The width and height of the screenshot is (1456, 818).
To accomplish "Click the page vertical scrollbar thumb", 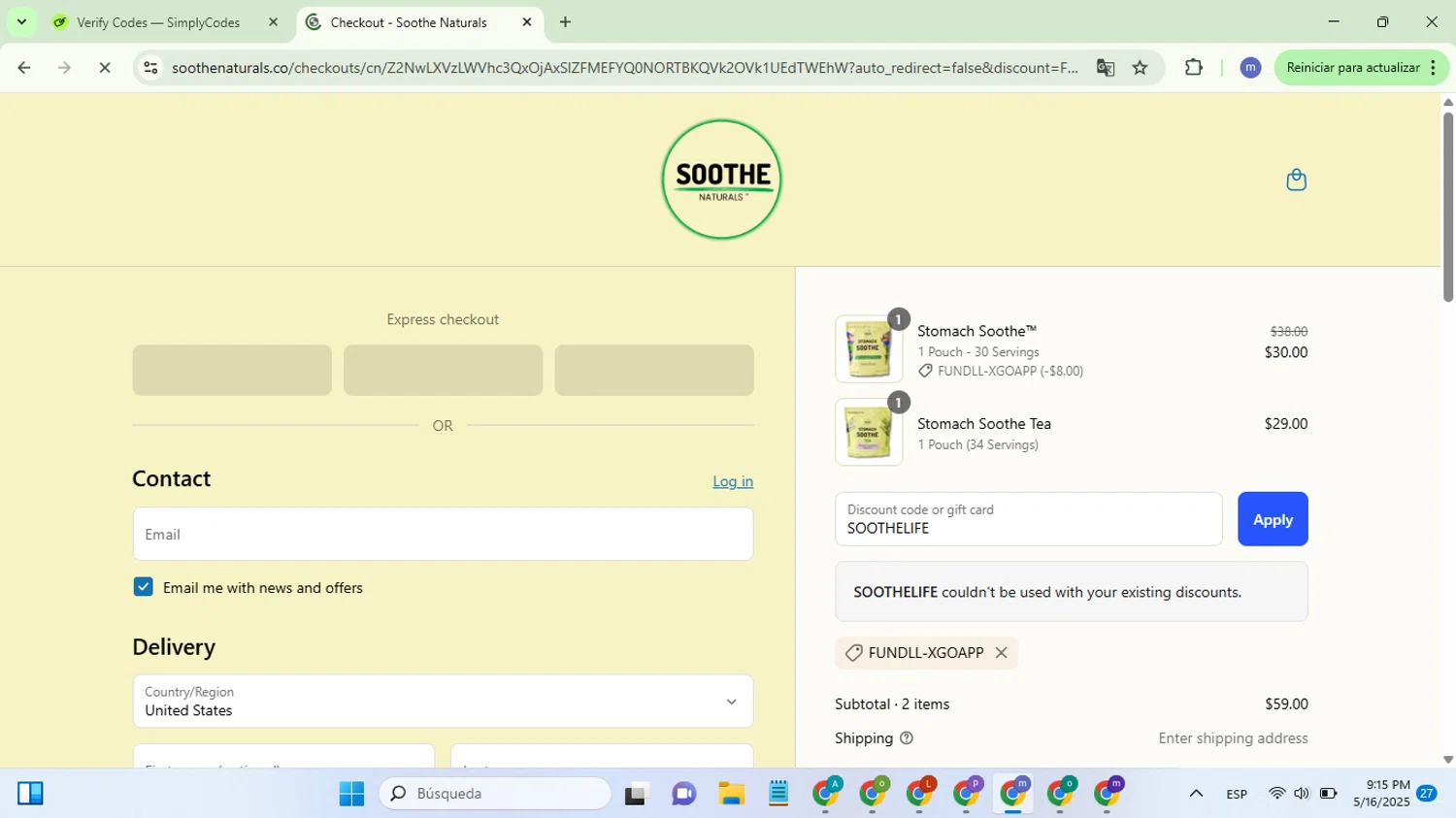I will coord(1448,207).
